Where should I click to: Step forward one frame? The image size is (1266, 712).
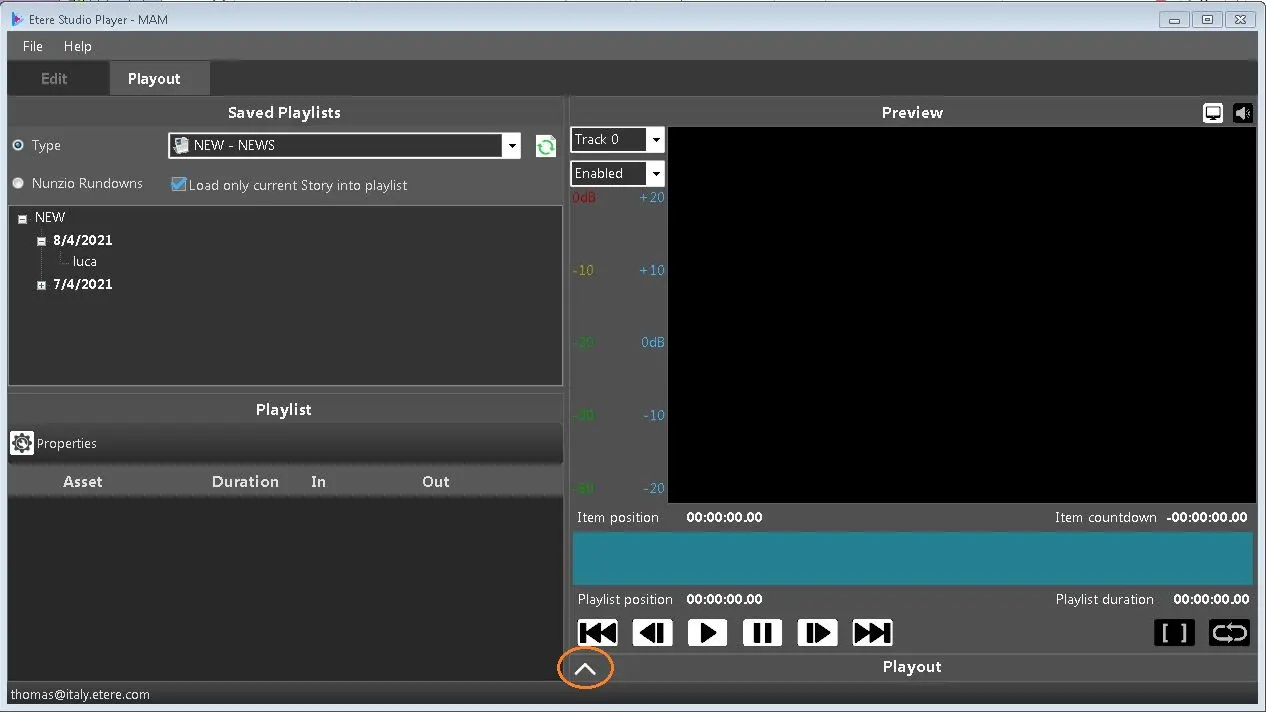pos(817,633)
